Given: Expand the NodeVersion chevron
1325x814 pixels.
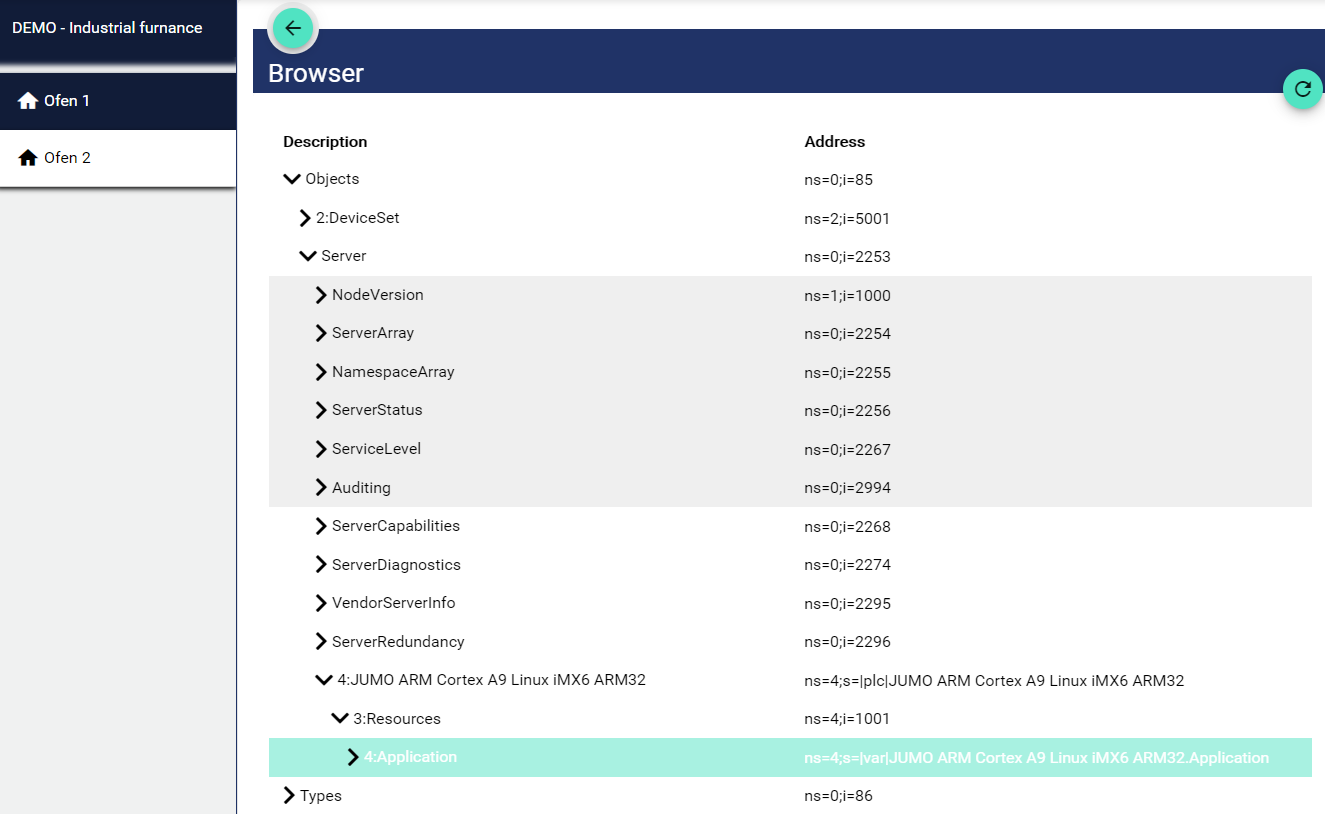Looking at the screenshot, I should pyautogui.click(x=321, y=295).
